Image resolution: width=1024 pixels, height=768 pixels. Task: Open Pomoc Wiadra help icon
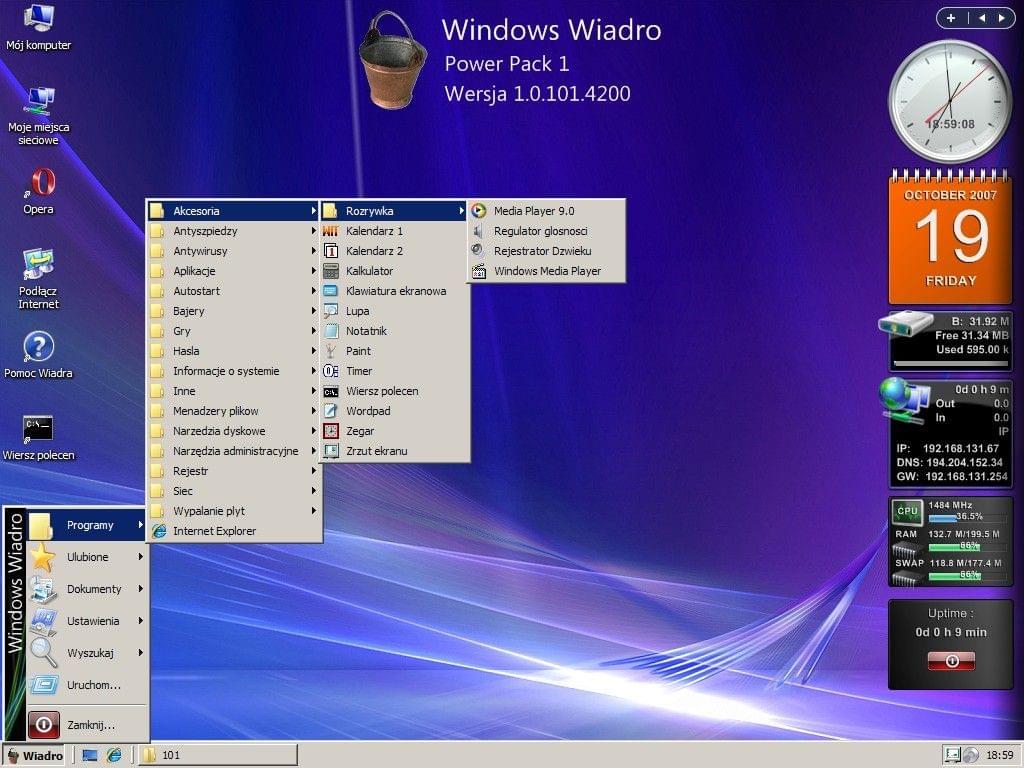pyautogui.click(x=38, y=355)
